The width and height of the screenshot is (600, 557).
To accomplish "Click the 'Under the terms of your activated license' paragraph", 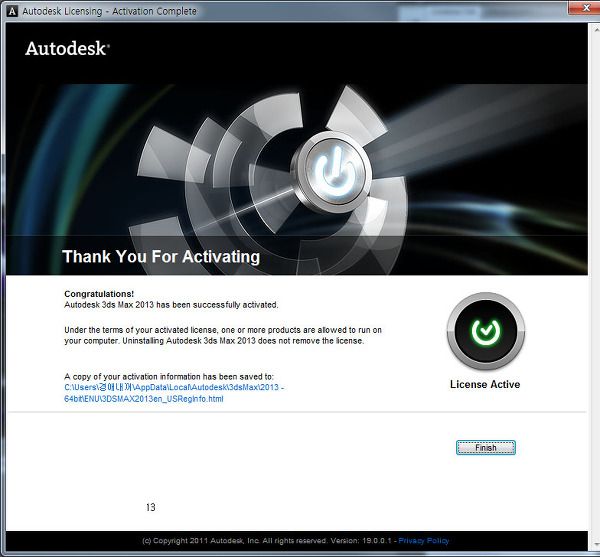I will click(x=223, y=335).
